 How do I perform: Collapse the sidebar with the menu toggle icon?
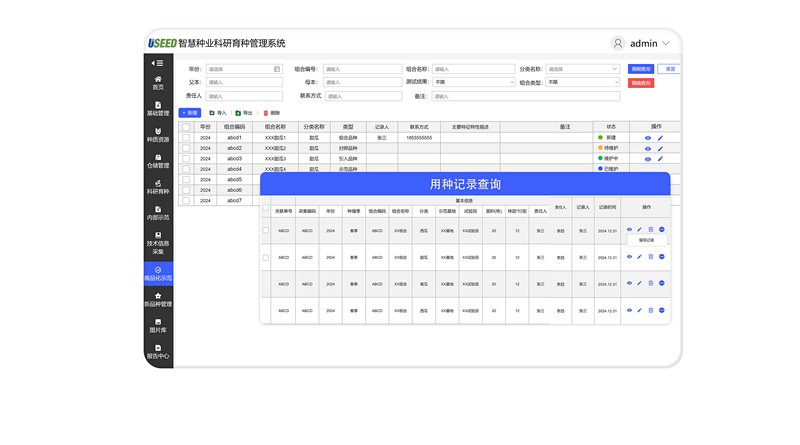[x=157, y=63]
